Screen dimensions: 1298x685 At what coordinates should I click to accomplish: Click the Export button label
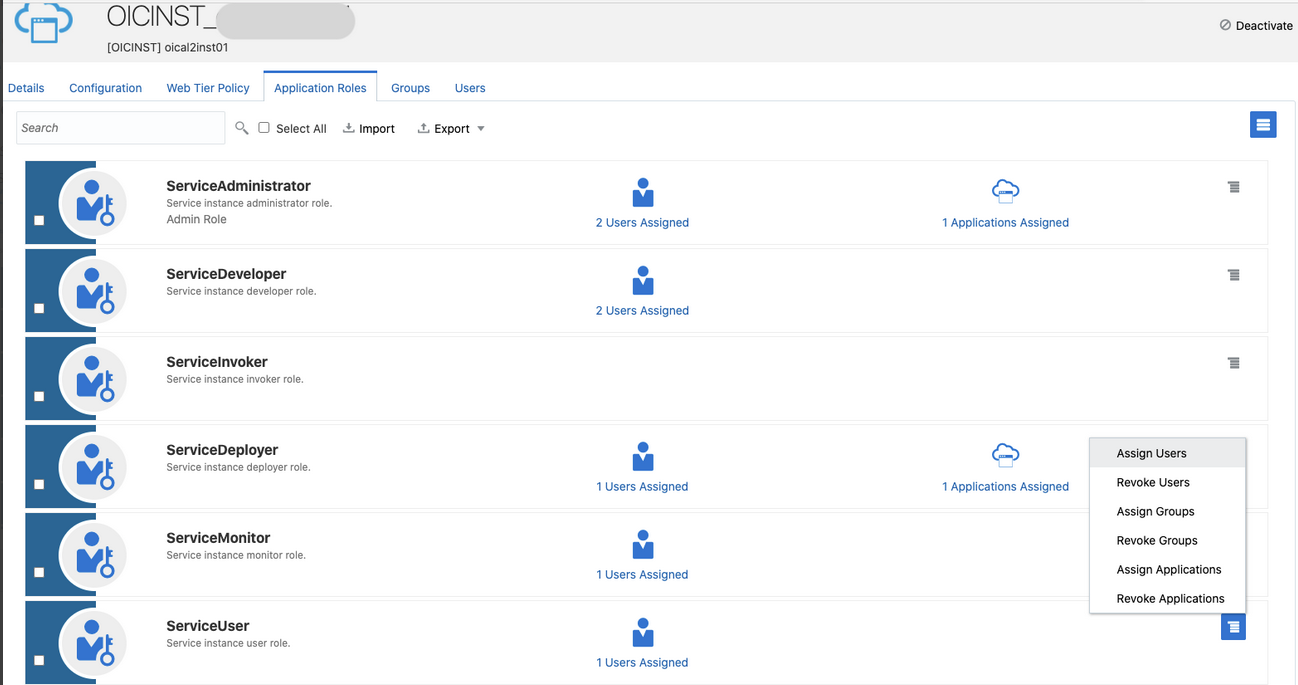tap(452, 129)
